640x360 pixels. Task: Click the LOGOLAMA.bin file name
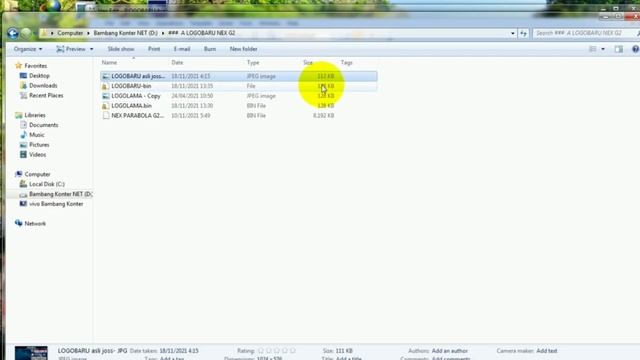pyautogui.click(x=131, y=106)
